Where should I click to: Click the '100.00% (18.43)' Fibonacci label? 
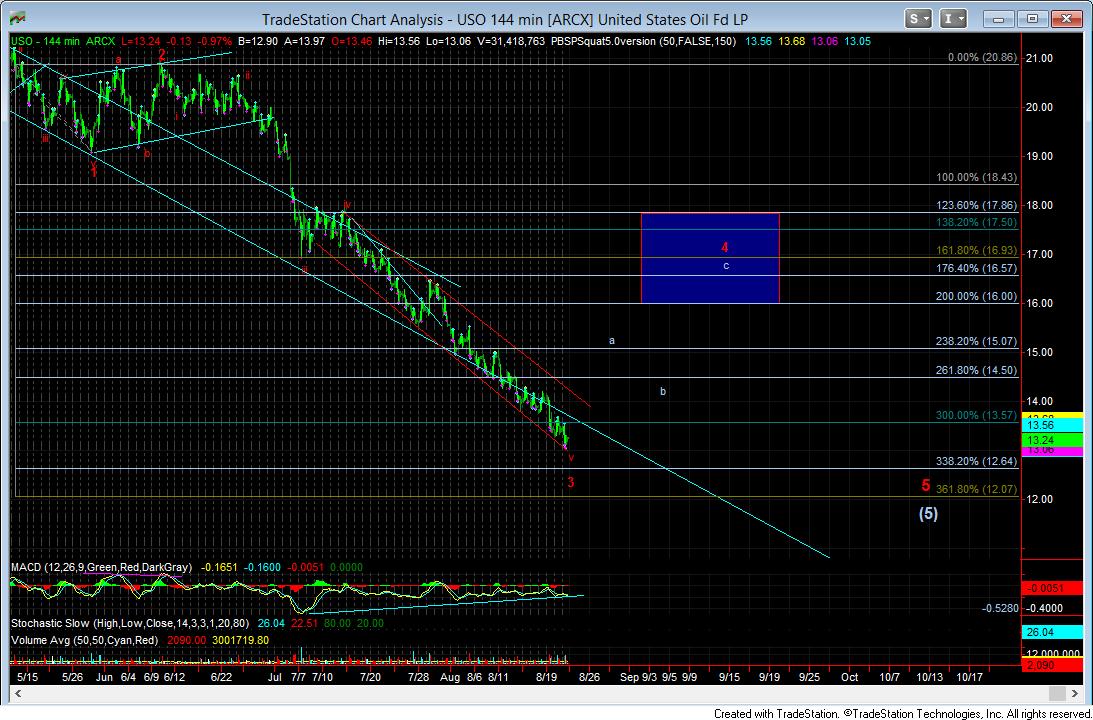click(x=977, y=178)
